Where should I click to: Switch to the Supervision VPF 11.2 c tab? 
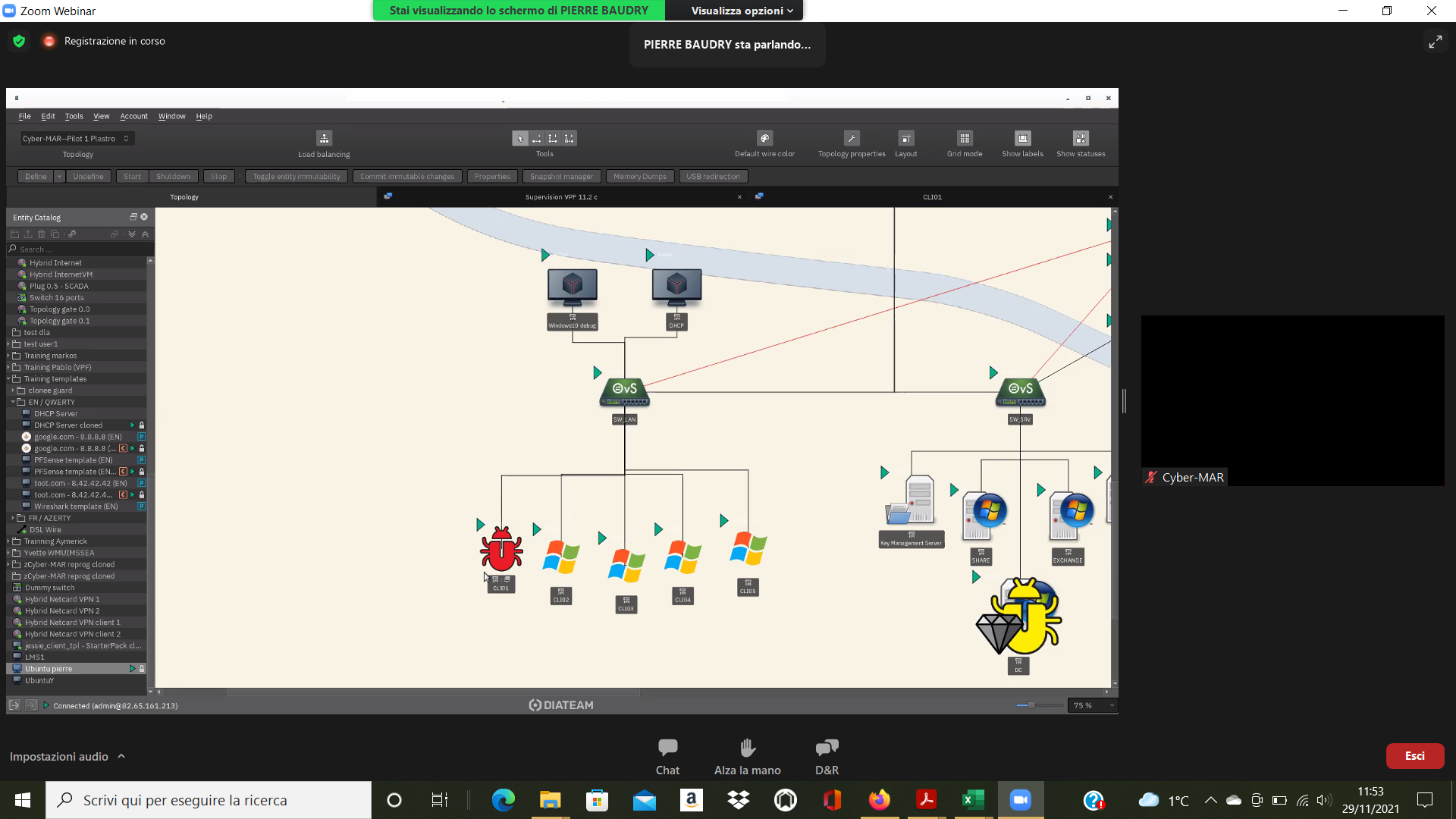point(561,197)
